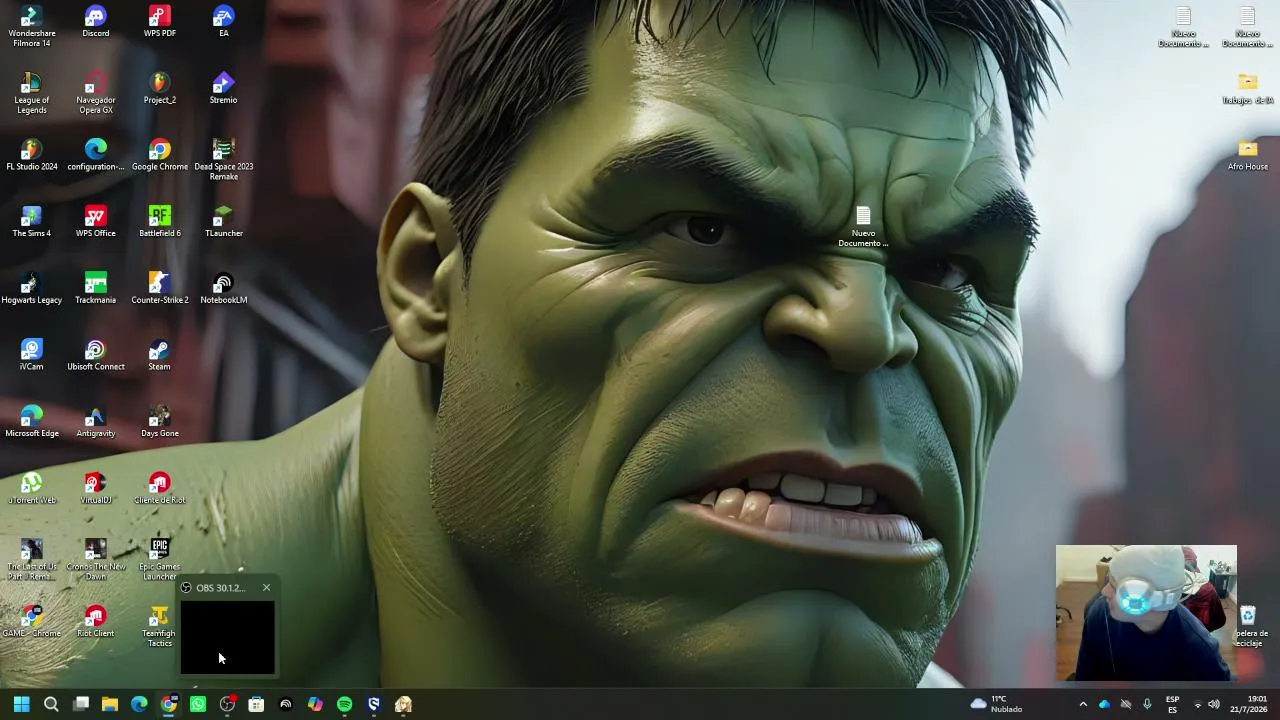The image size is (1280, 720).
Task: Open WhatsApp from the taskbar
Action: (198, 704)
